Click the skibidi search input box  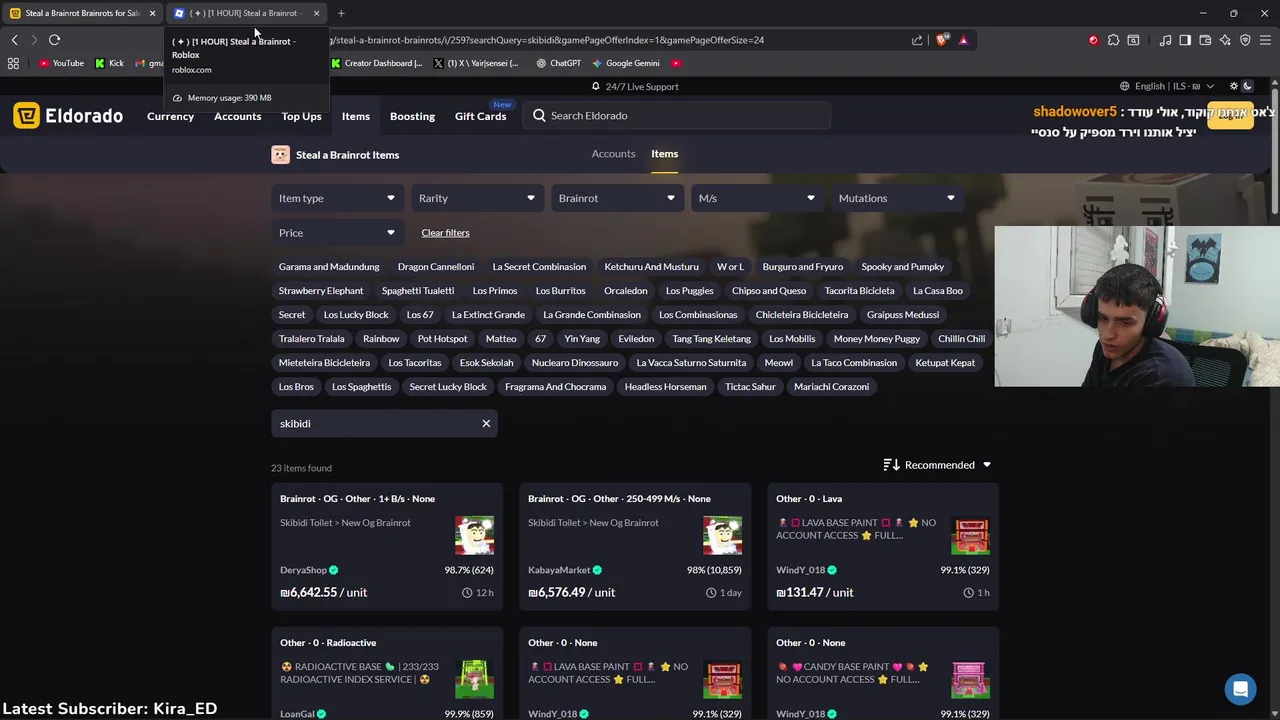(x=384, y=424)
